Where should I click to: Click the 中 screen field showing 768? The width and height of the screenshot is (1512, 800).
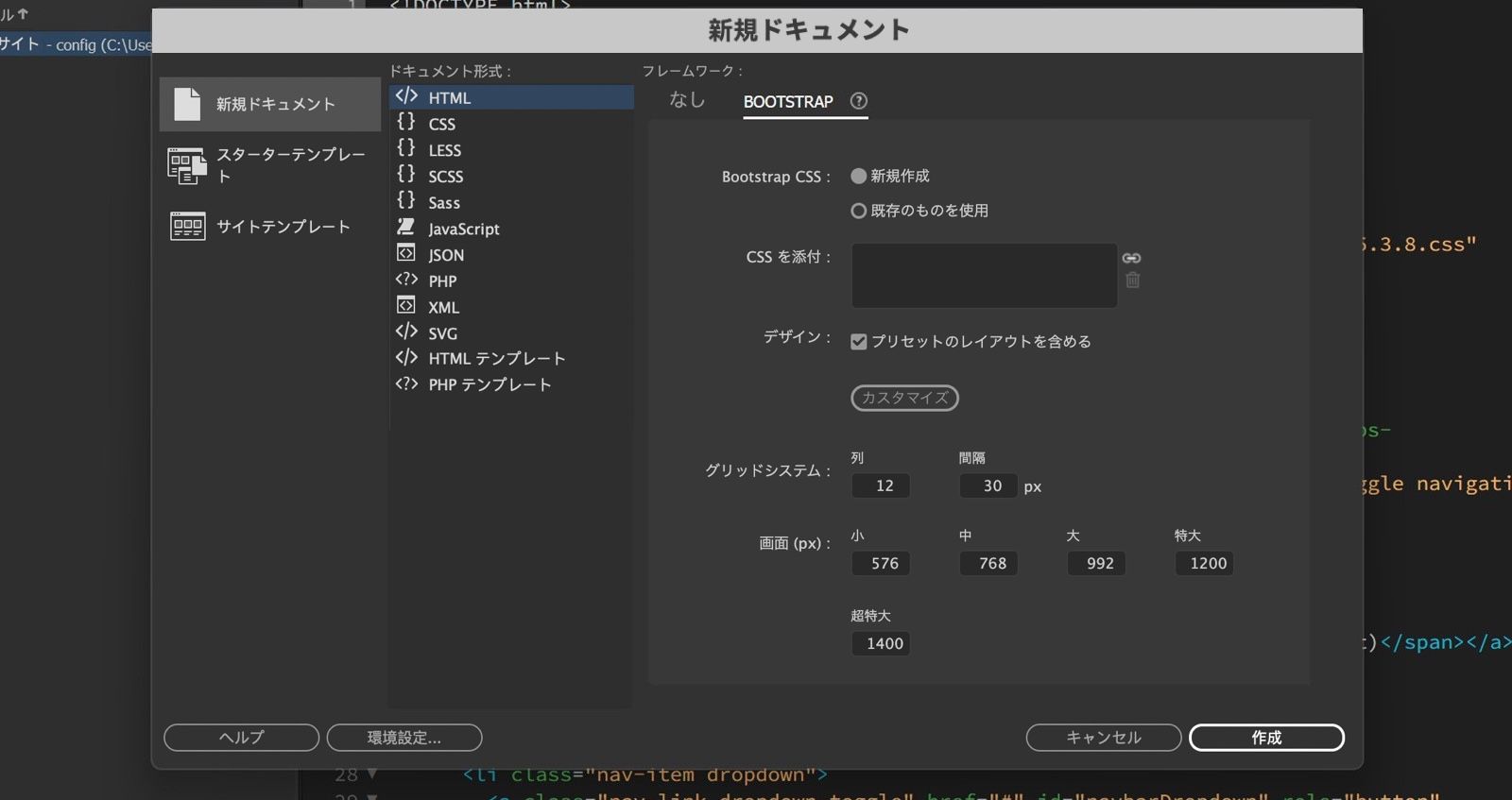(988, 563)
